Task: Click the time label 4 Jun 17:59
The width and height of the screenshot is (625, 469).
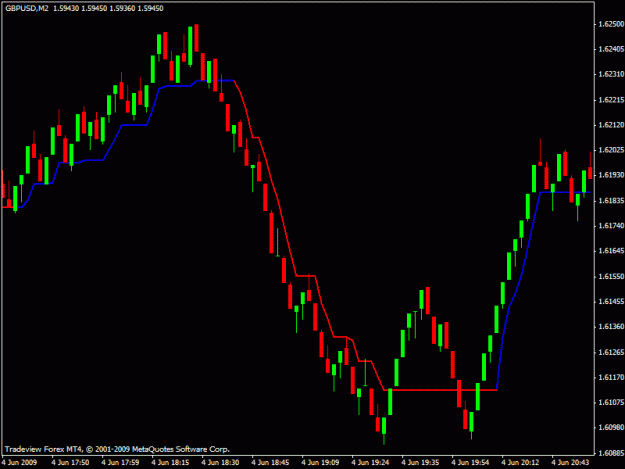Action: pos(120,463)
